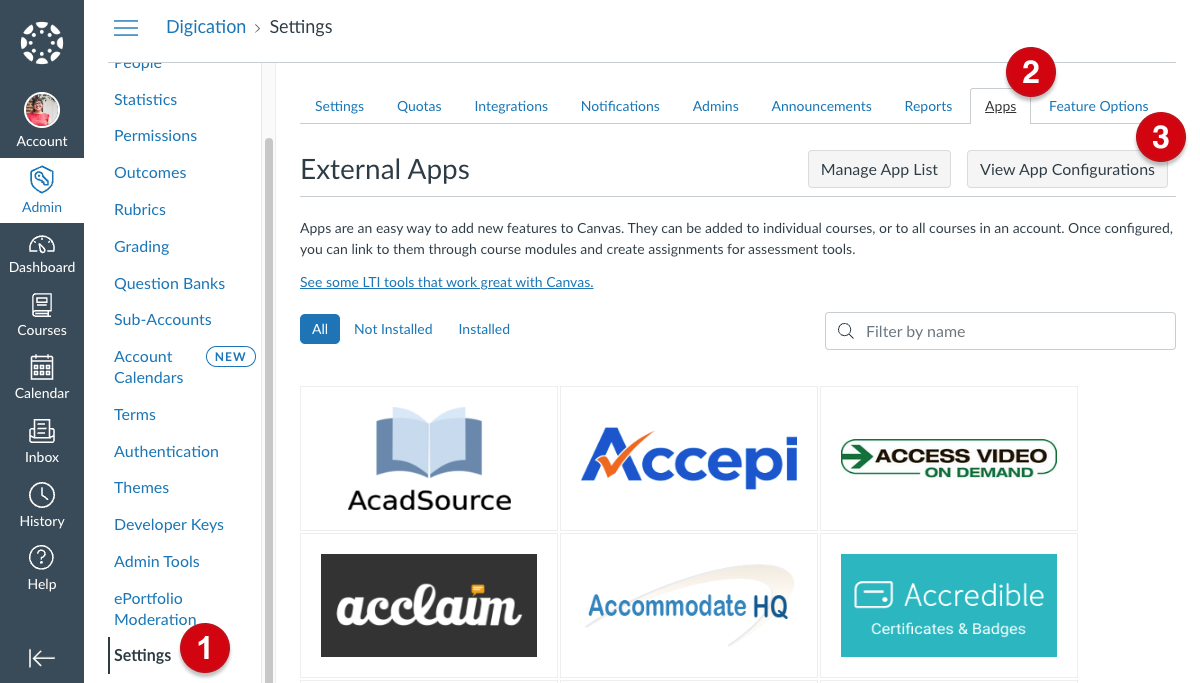
Task: Collapse the global navigation arrow icon
Action: [x=42, y=658]
